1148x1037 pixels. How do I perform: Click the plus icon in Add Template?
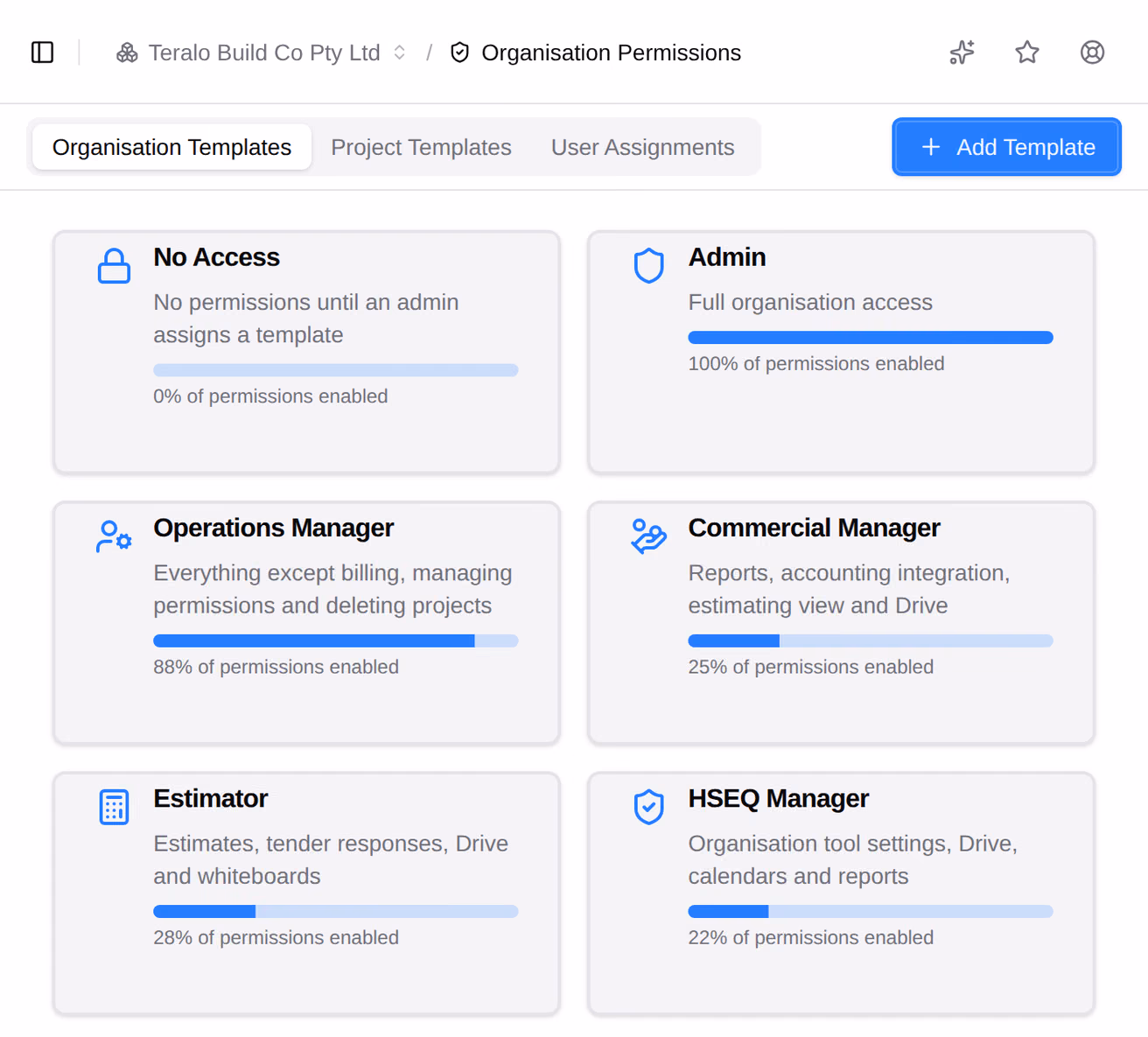(931, 147)
